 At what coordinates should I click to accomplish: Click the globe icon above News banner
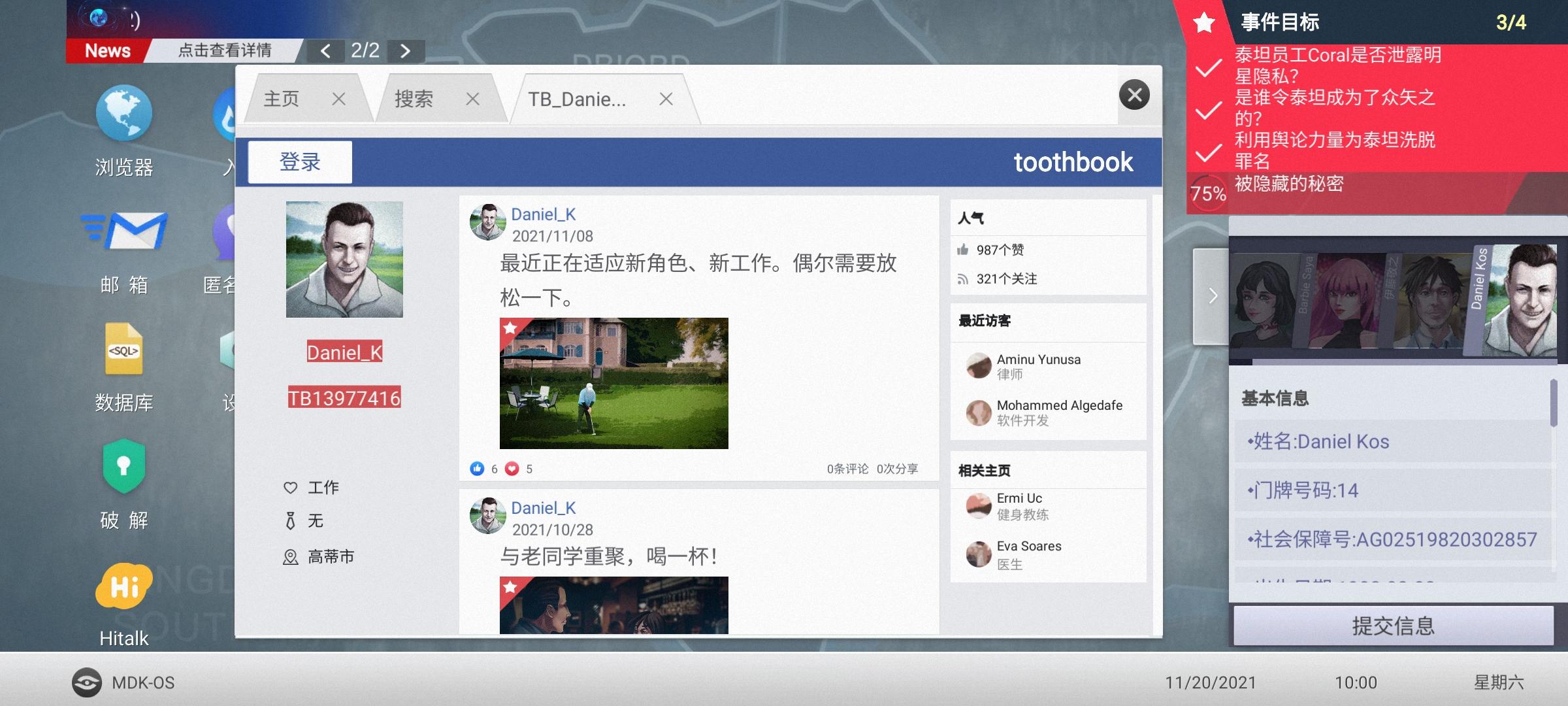tap(99, 18)
